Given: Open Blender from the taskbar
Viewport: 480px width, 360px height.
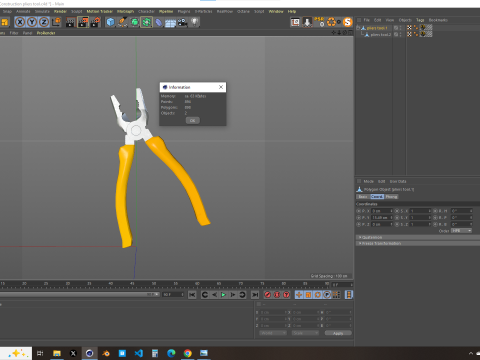Looking at the screenshot, I should 106,353.
